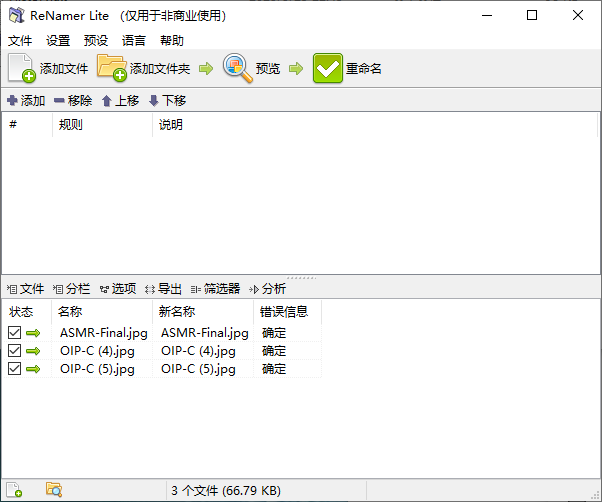Viewport: 602px width, 502px height.
Task: Click green arrow status of OIP-C (4).jpg
Action: click(x=33, y=351)
